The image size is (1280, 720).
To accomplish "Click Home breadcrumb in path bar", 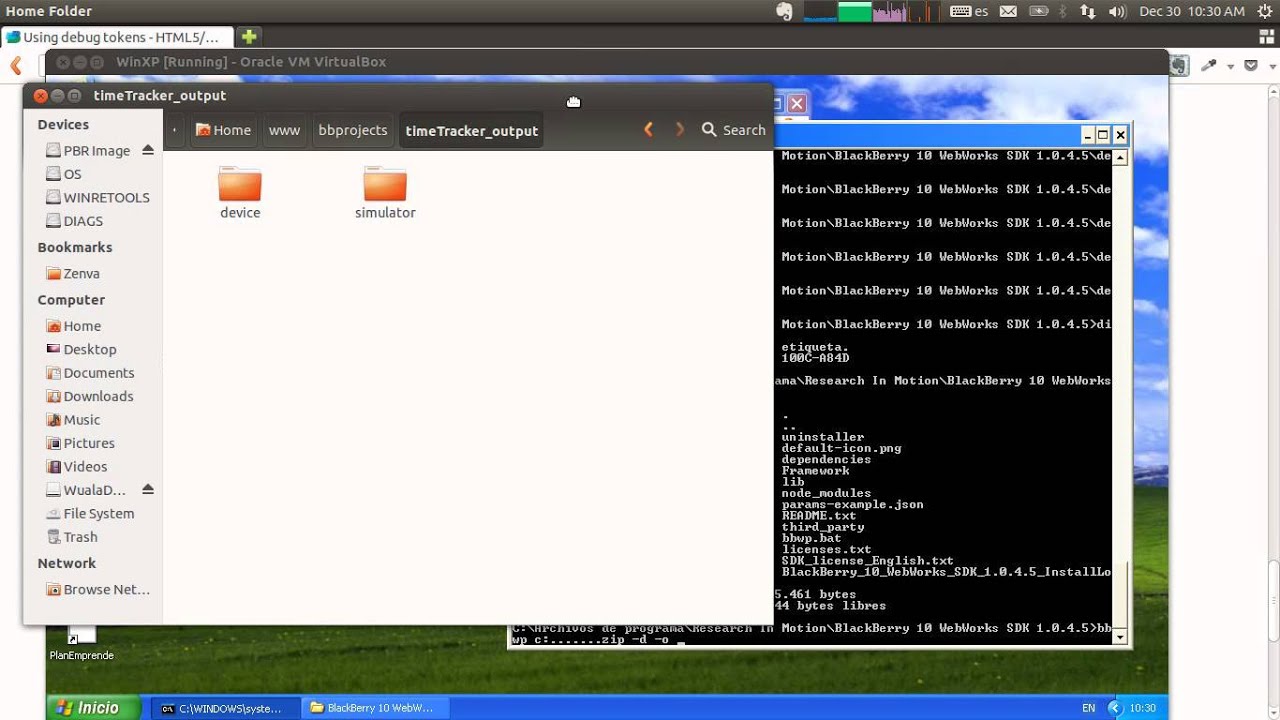I will point(223,130).
